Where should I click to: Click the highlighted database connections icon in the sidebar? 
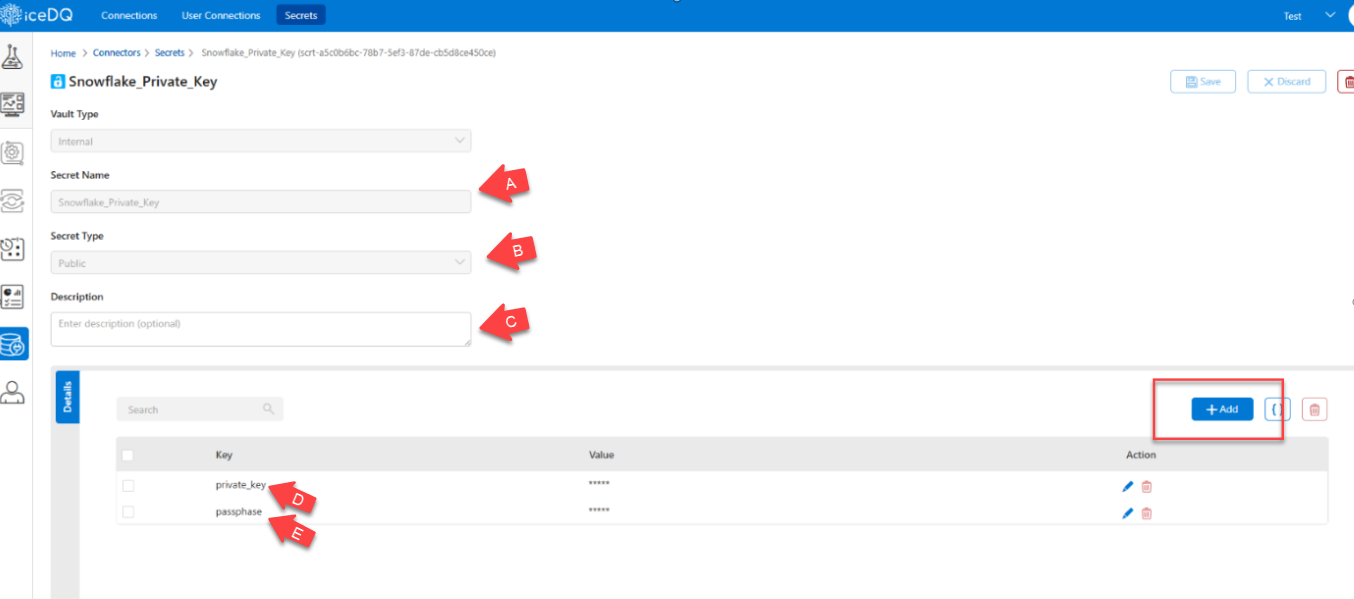point(14,343)
